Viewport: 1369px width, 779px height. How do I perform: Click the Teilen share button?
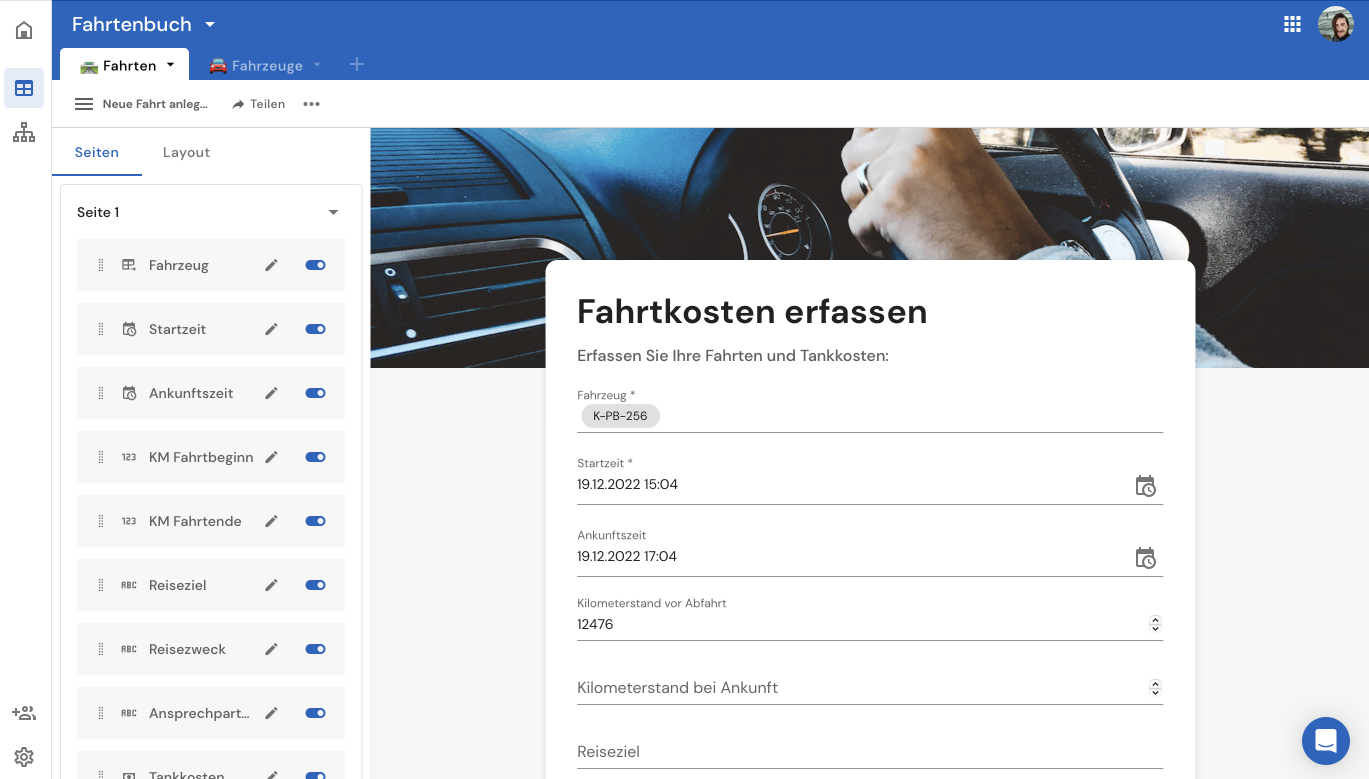click(x=259, y=104)
